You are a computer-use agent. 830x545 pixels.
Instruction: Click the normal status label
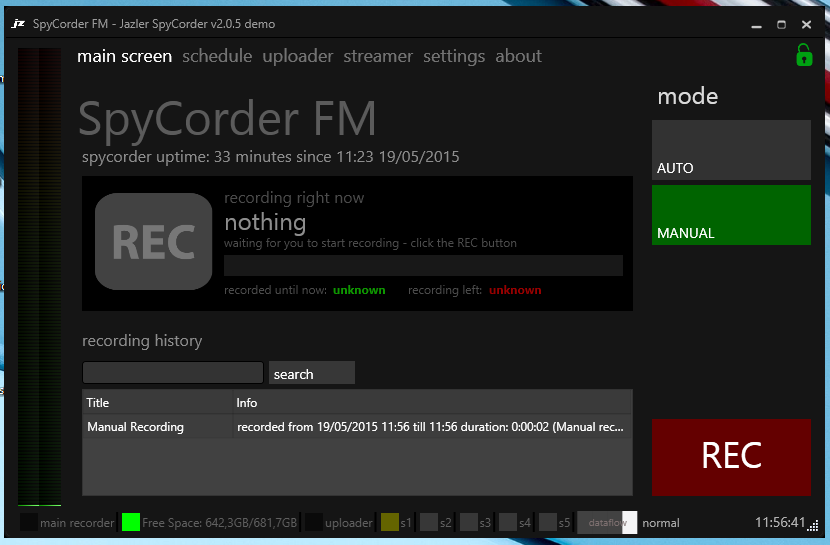661,523
